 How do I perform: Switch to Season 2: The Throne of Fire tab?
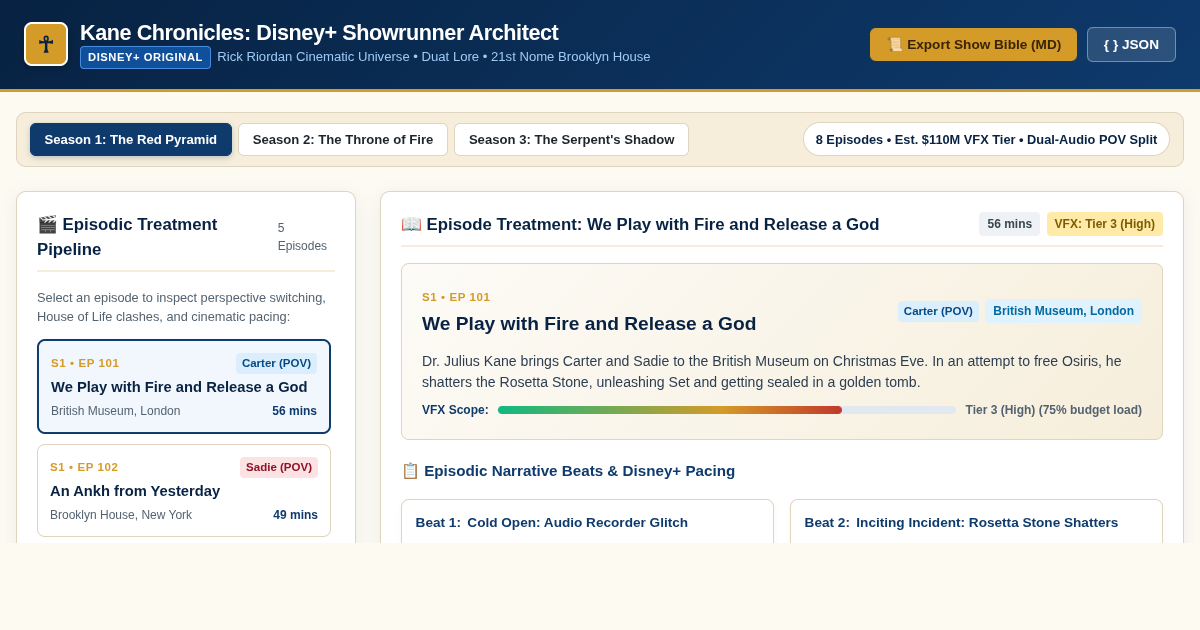[343, 139]
